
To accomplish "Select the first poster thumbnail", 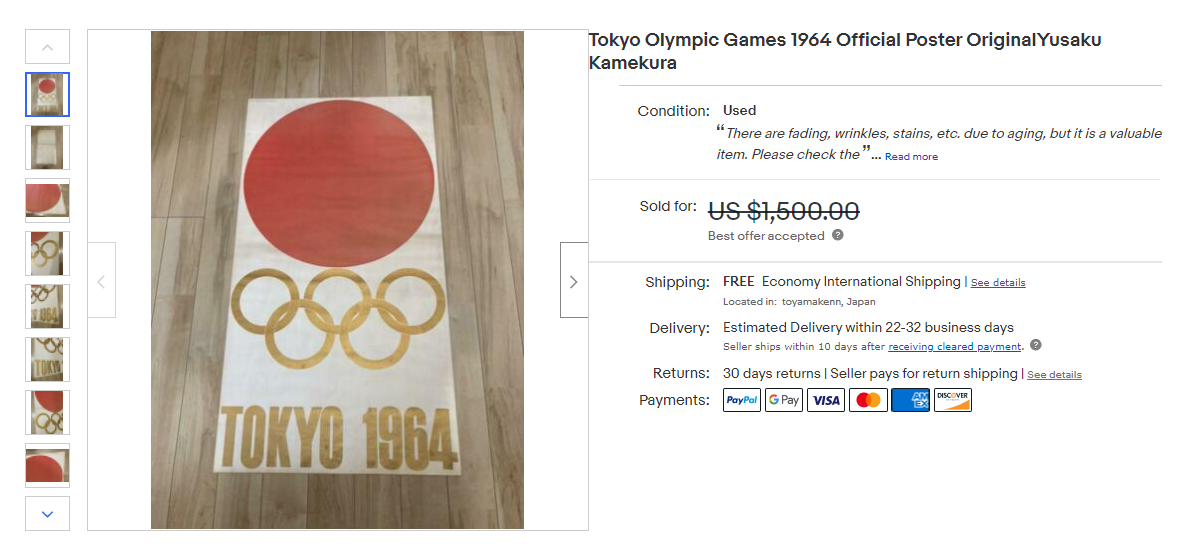I will click(x=47, y=95).
